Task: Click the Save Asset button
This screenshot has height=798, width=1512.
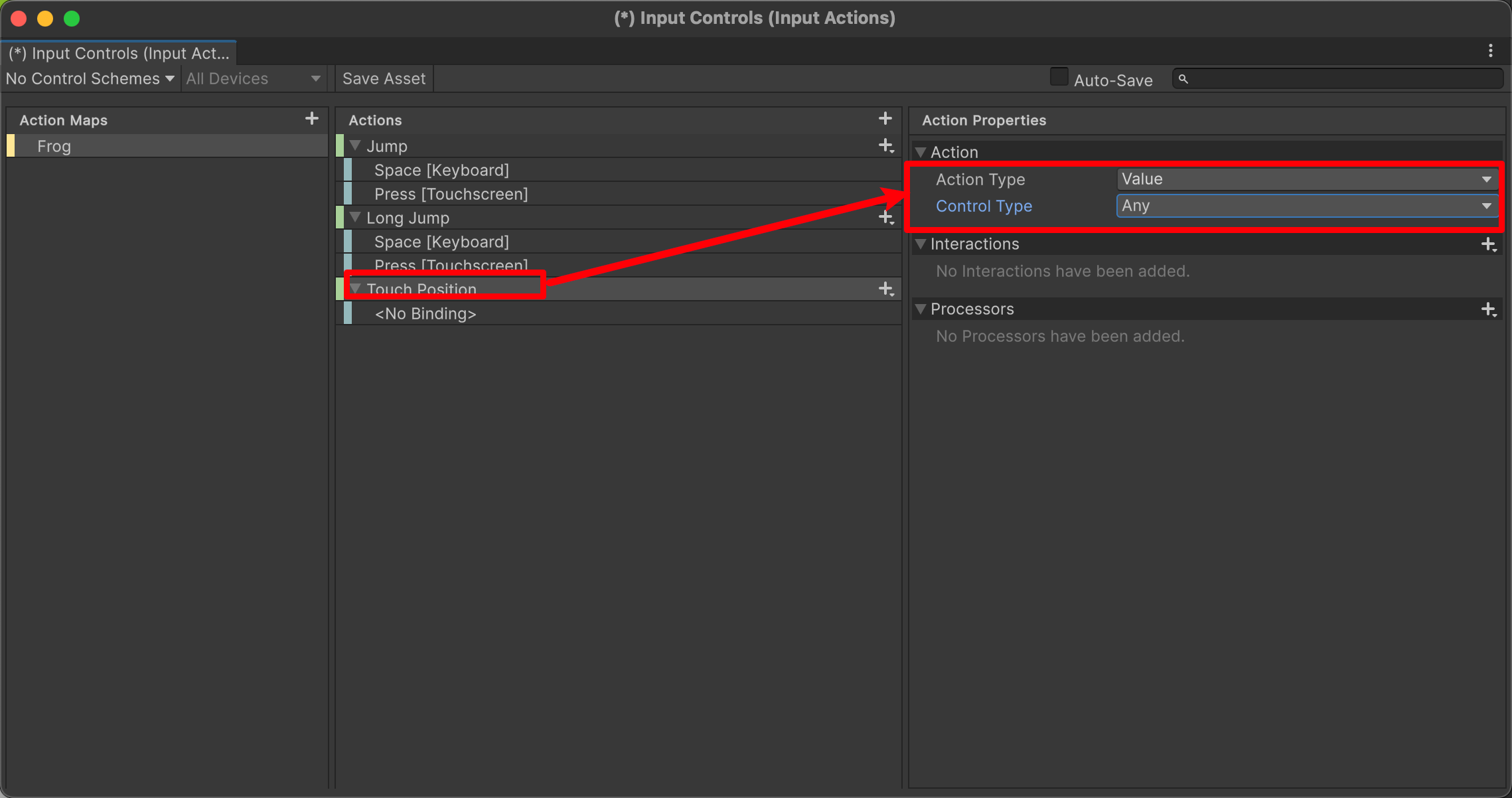Action: click(x=384, y=78)
